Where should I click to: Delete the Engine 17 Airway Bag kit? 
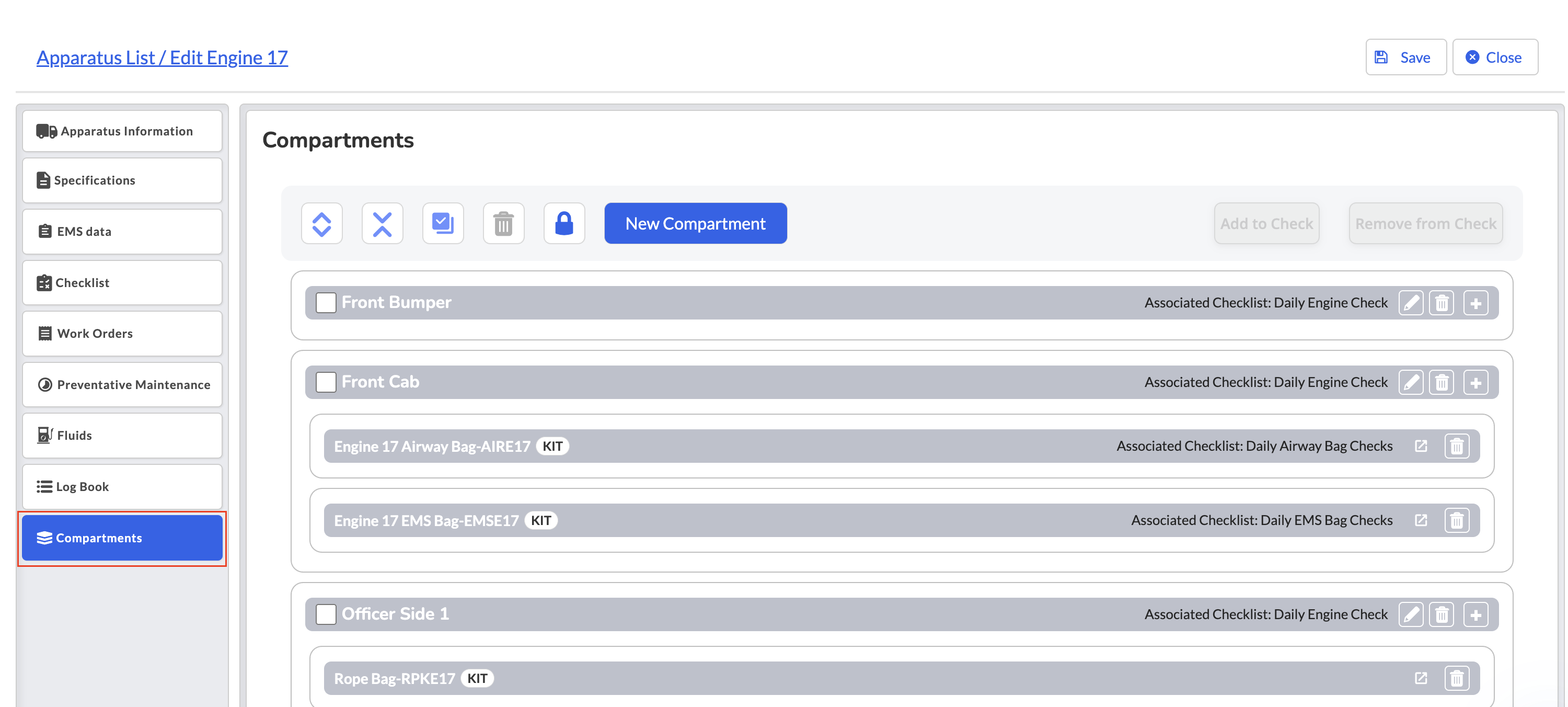tap(1457, 447)
